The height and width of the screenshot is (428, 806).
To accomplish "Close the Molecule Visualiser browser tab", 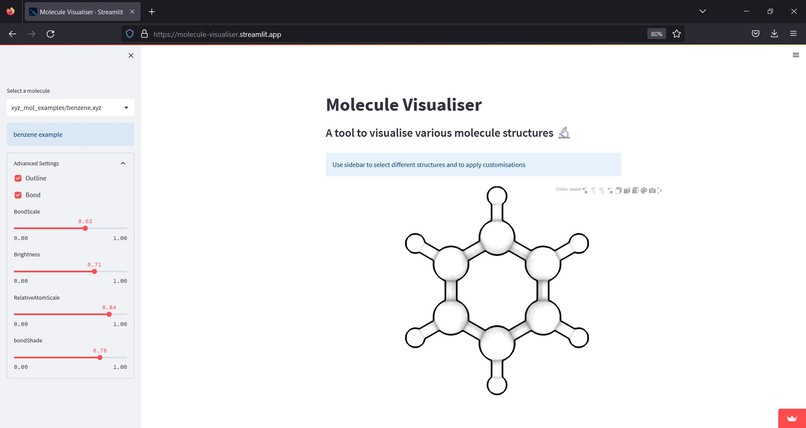I will tap(131, 12).
